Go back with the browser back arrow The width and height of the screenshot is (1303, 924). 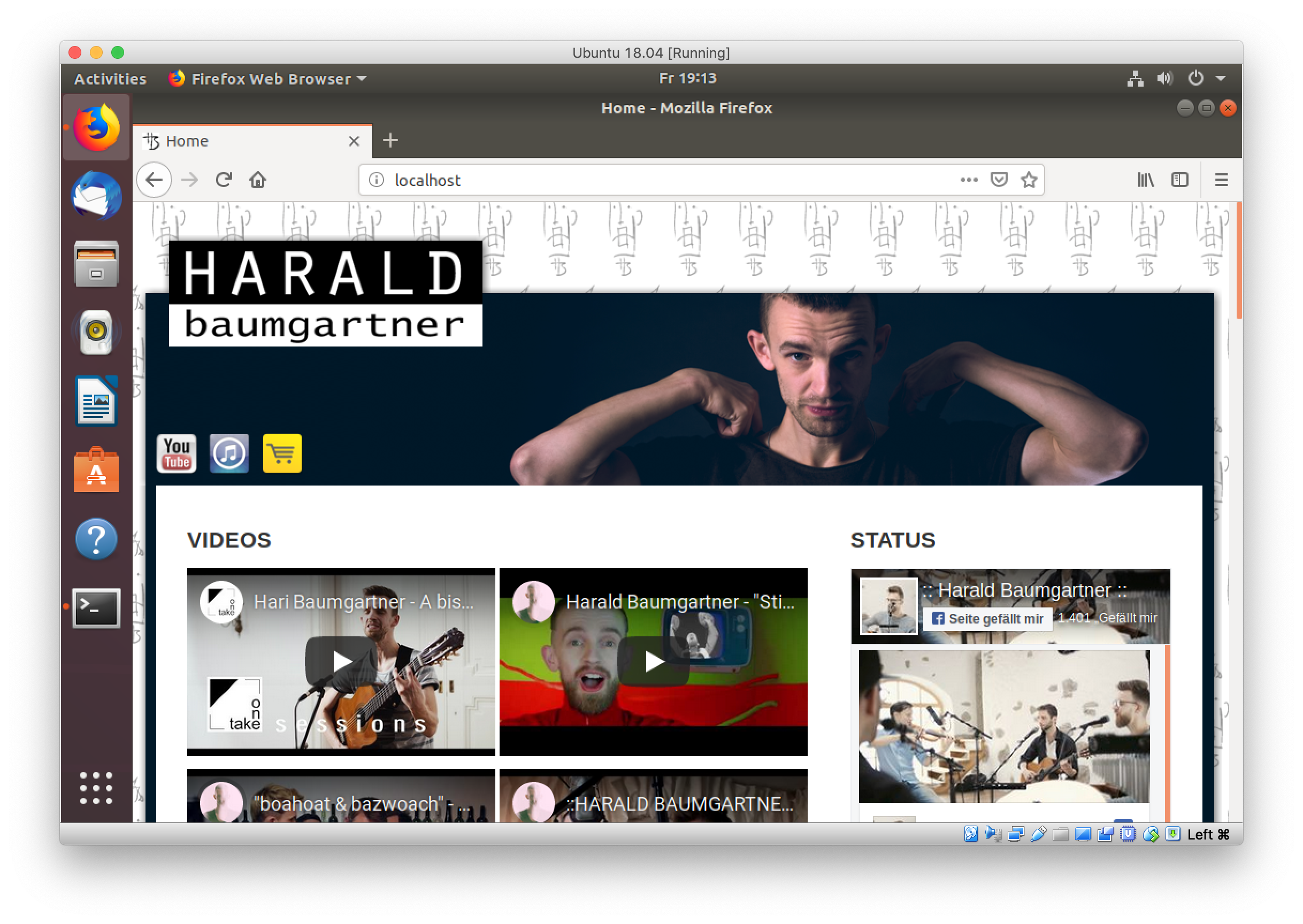154,180
